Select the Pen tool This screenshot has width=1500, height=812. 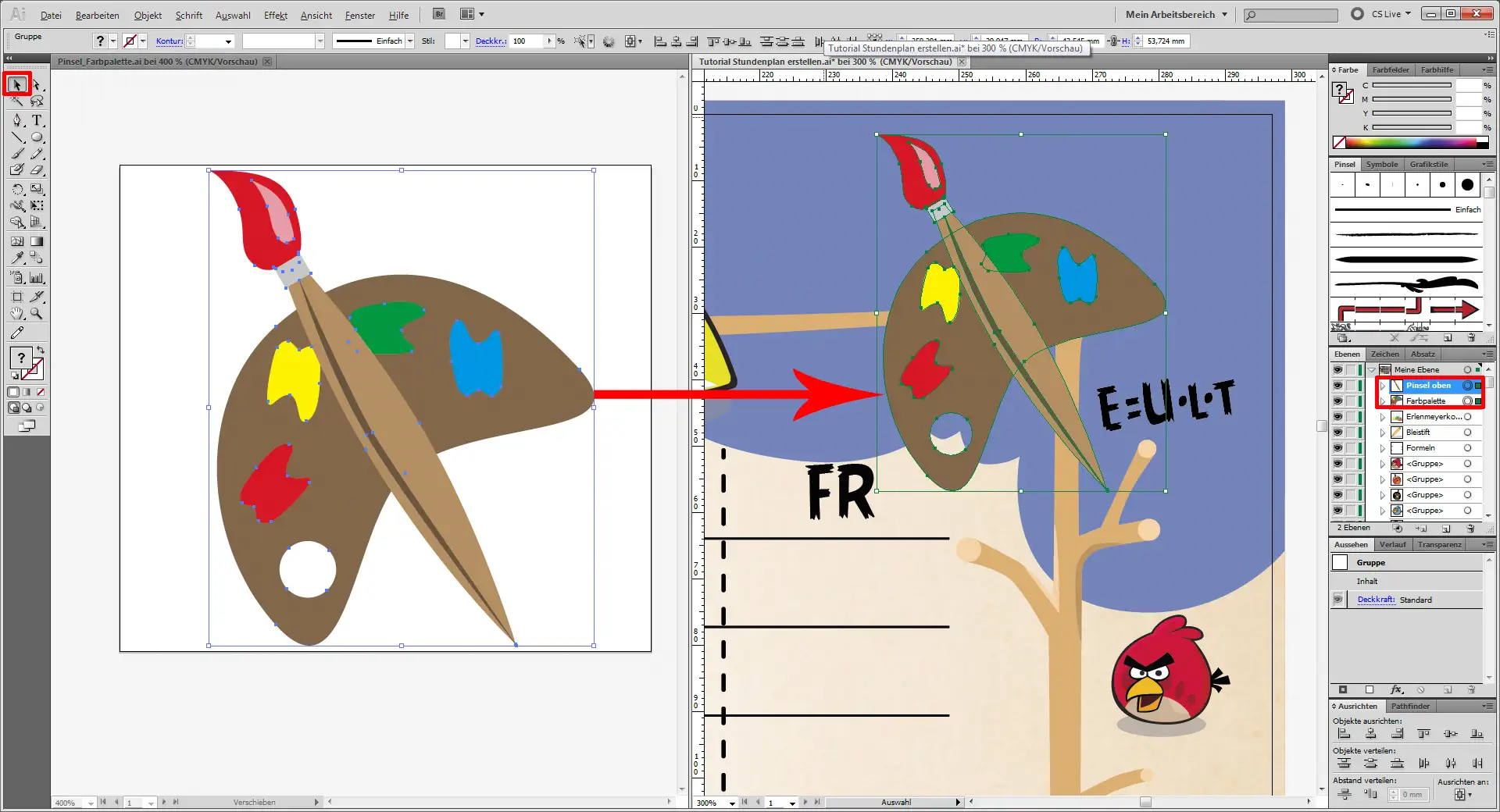17,120
